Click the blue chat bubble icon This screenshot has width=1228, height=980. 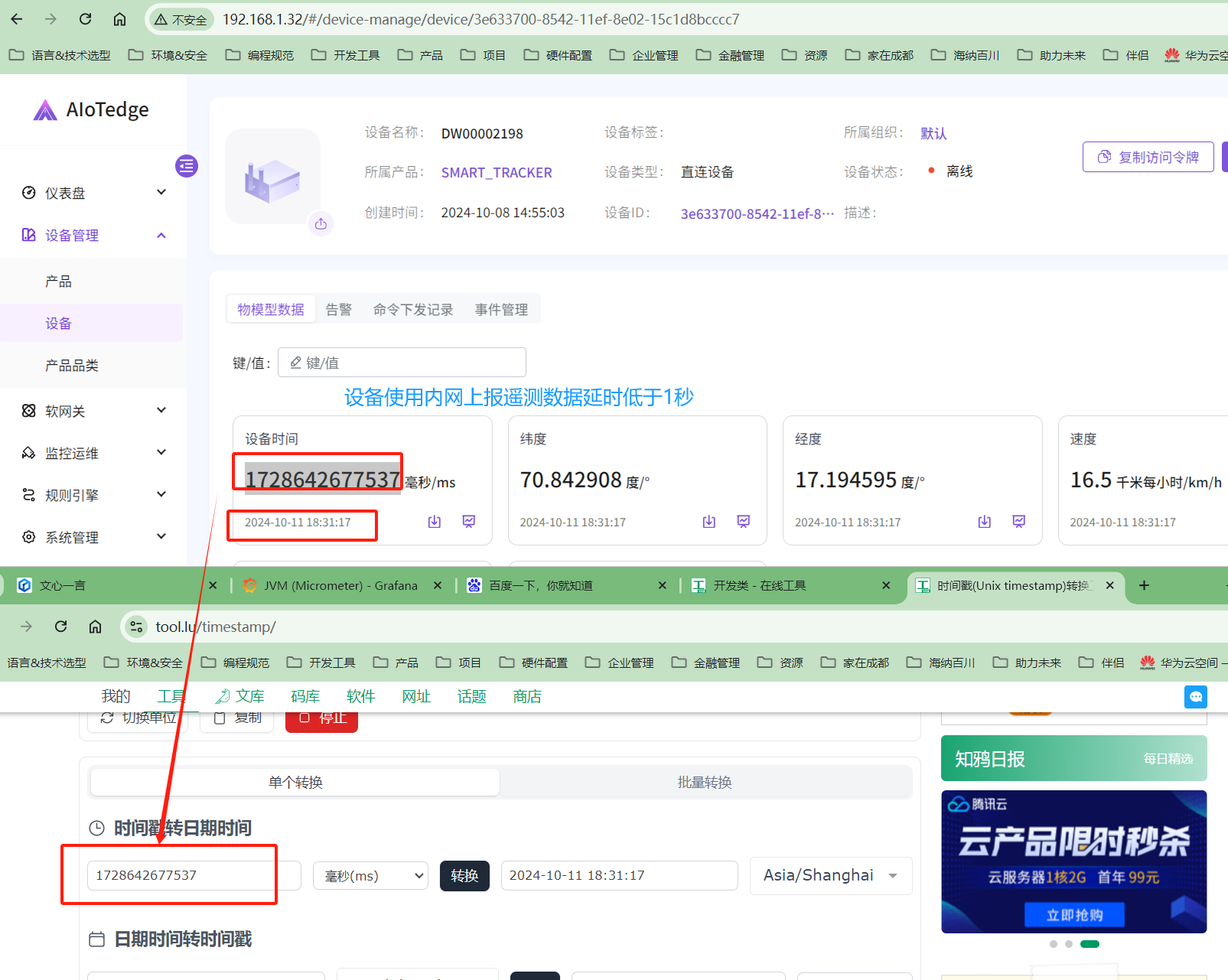click(x=1195, y=696)
